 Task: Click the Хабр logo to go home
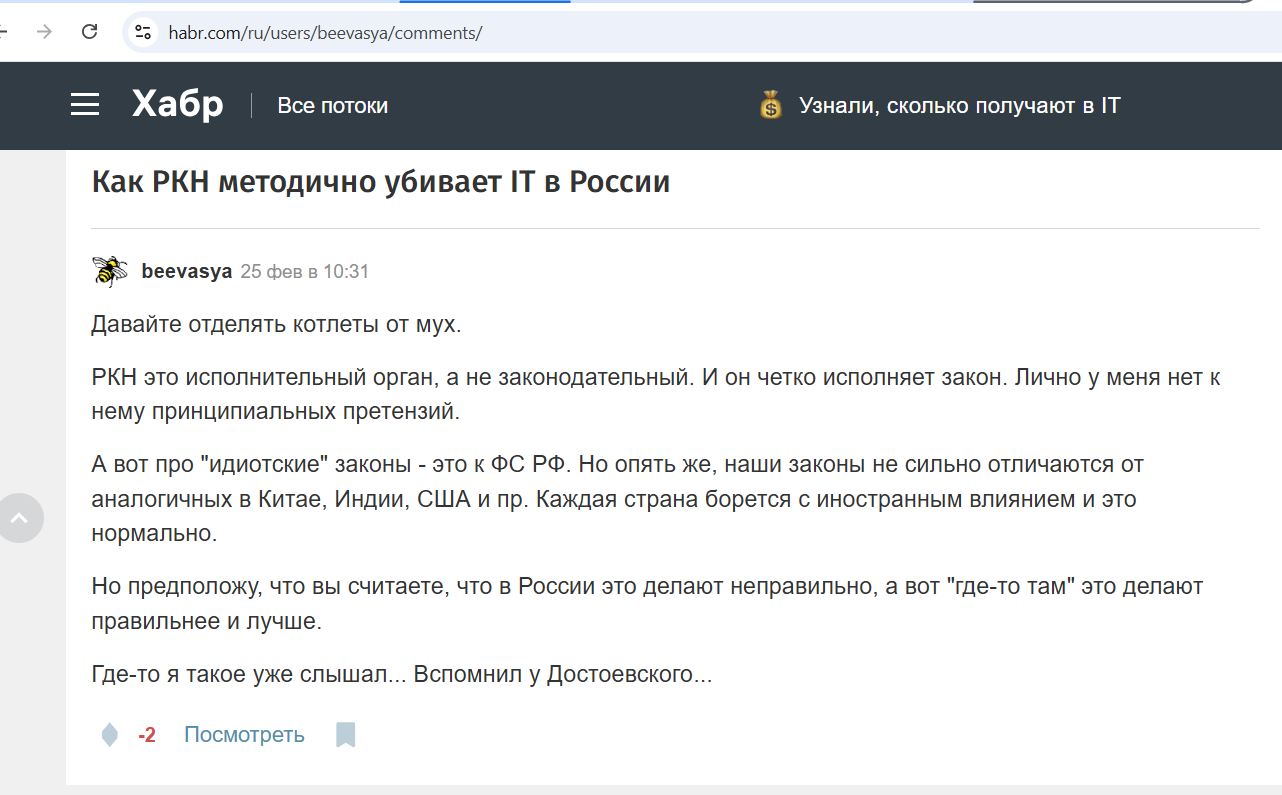(x=177, y=104)
